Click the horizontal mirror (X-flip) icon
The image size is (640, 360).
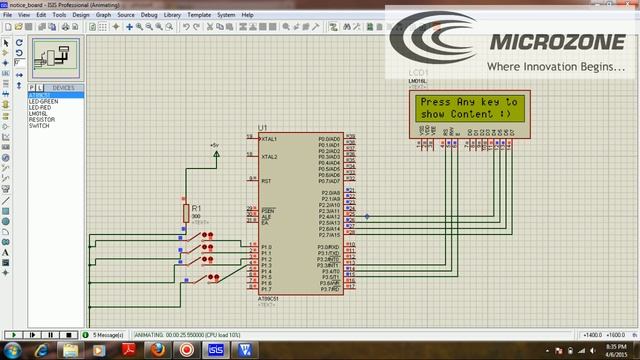[19, 75]
